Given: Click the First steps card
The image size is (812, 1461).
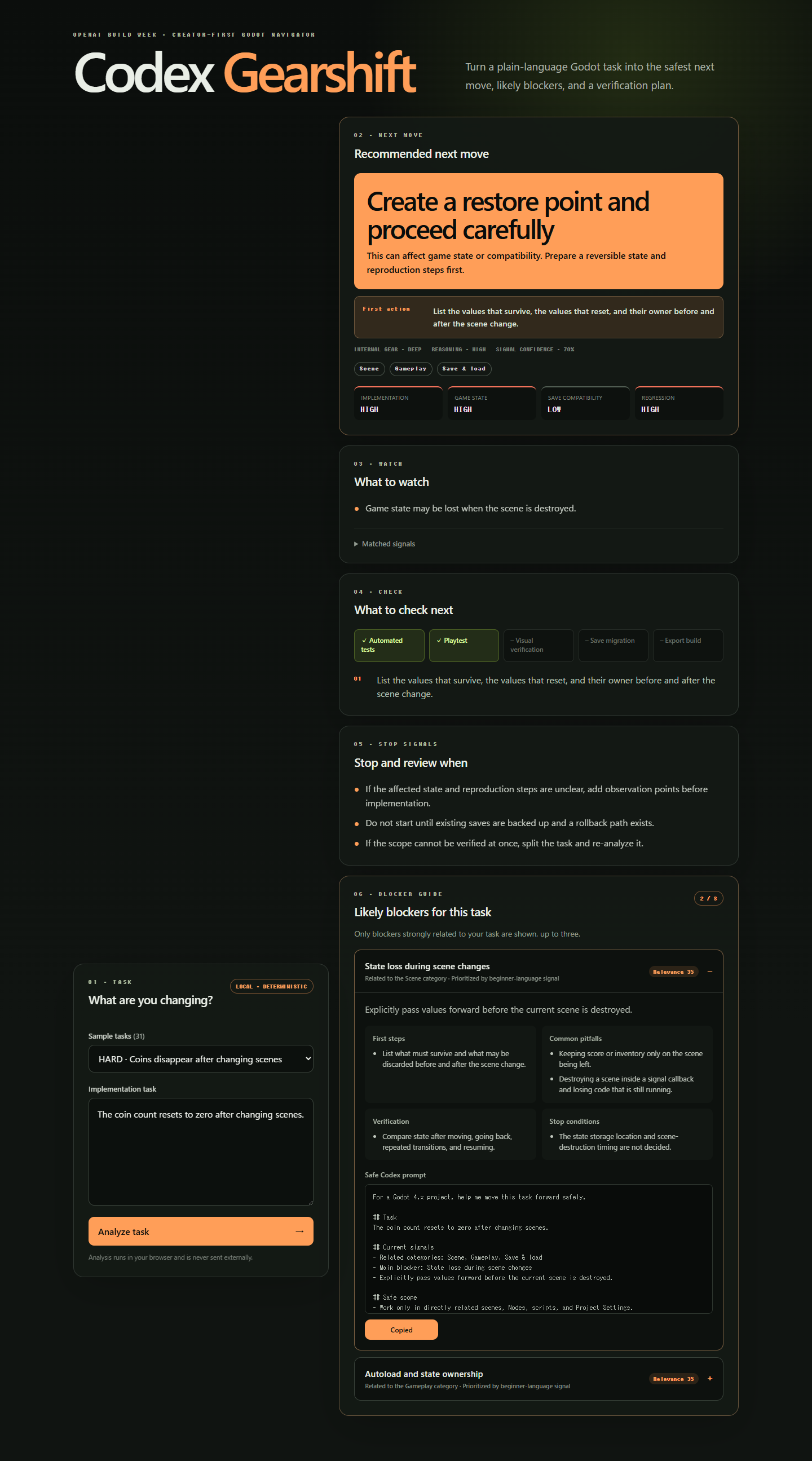Looking at the screenshot, I should coord(450,1064).
